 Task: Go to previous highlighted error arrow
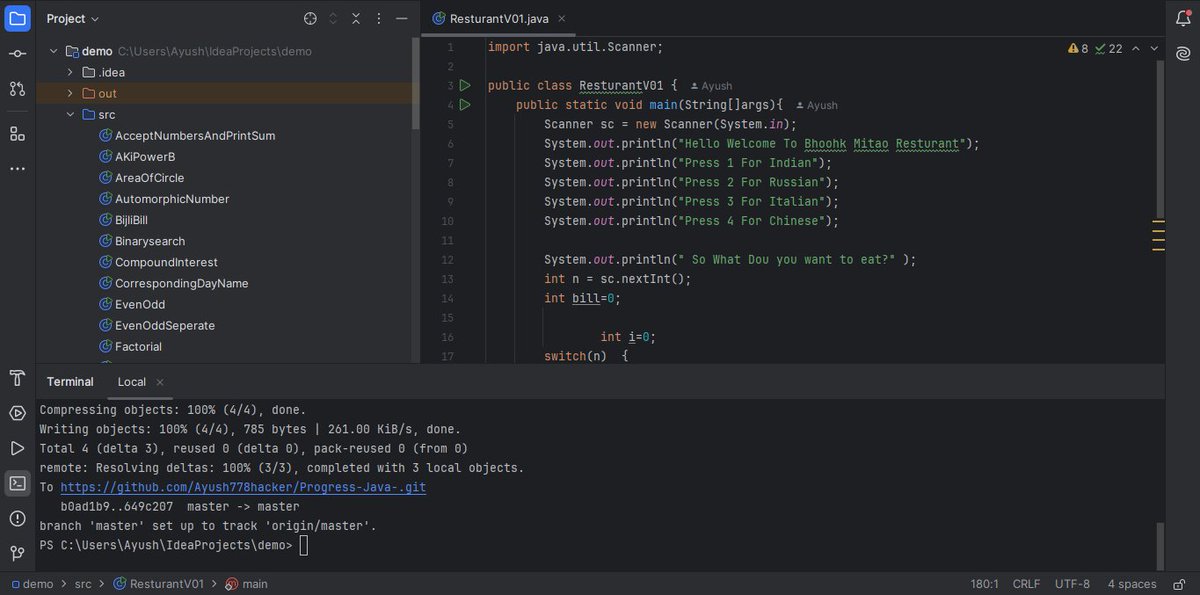pos(1135,48)
